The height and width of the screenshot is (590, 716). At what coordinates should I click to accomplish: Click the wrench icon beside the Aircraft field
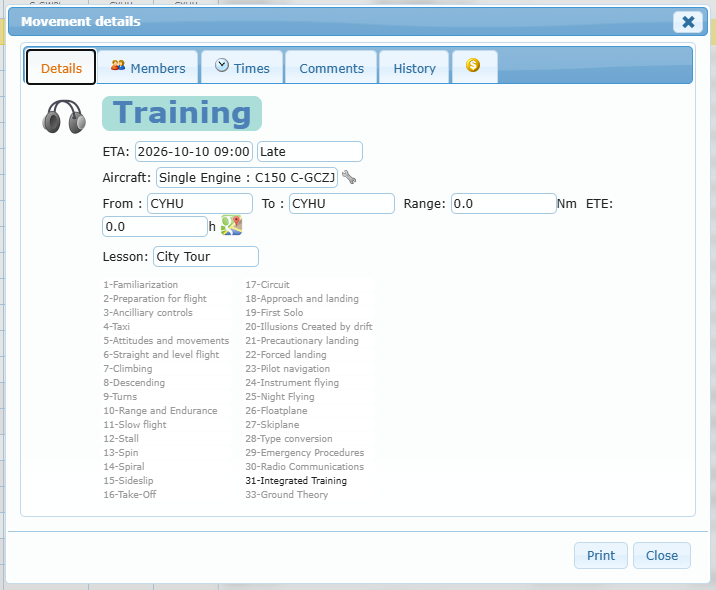349,177
